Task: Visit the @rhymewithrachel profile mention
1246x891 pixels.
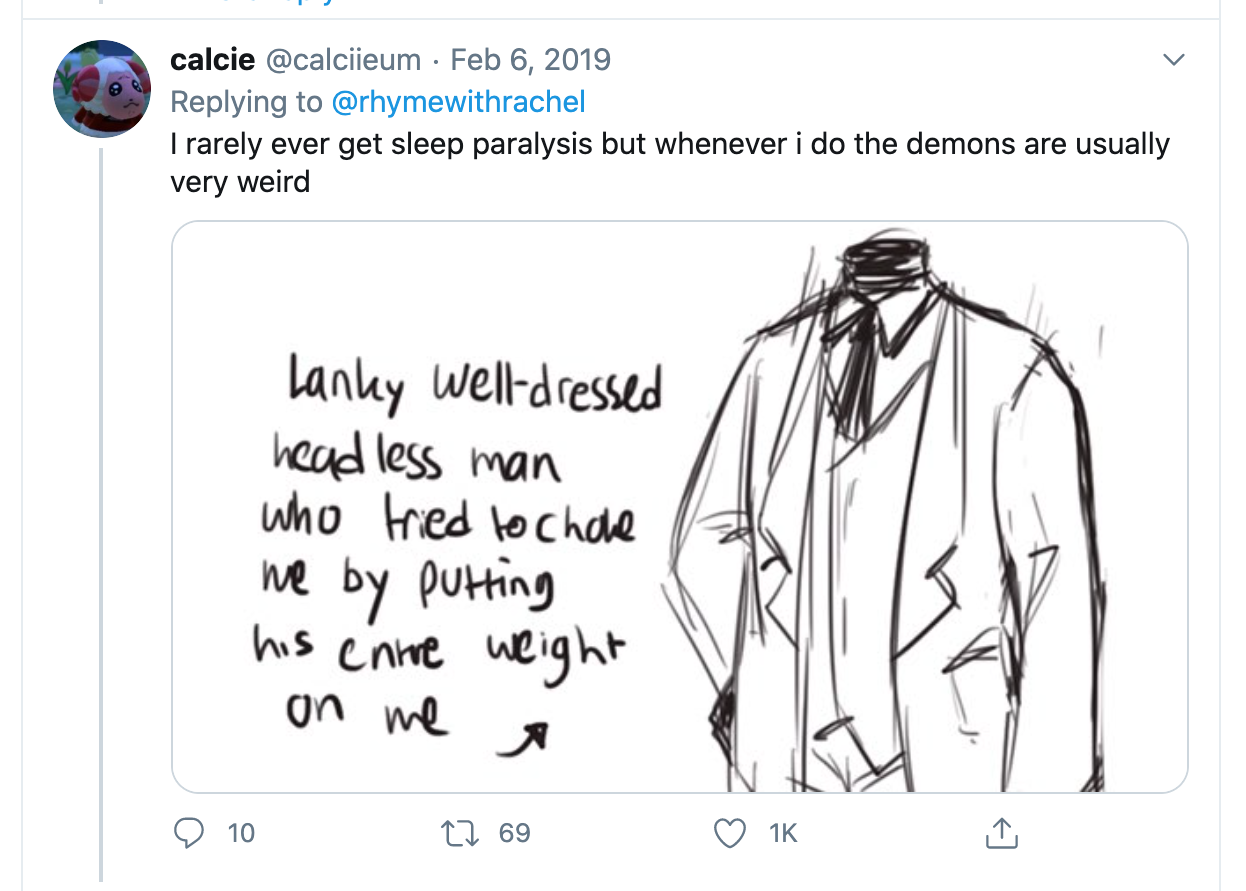Action: [x=458, y=101]
